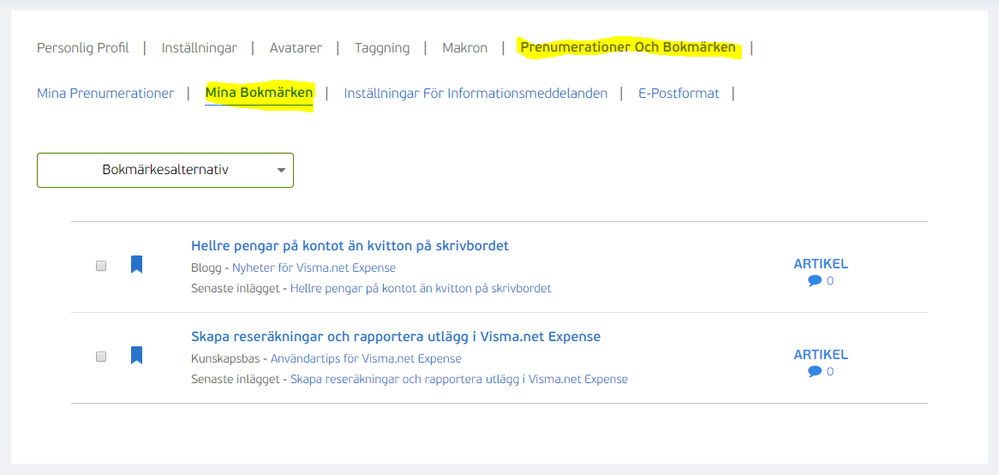The image size is (999, 475).
Task: Click comment bubble icon in second row
Action: click(x=814, y=372)
